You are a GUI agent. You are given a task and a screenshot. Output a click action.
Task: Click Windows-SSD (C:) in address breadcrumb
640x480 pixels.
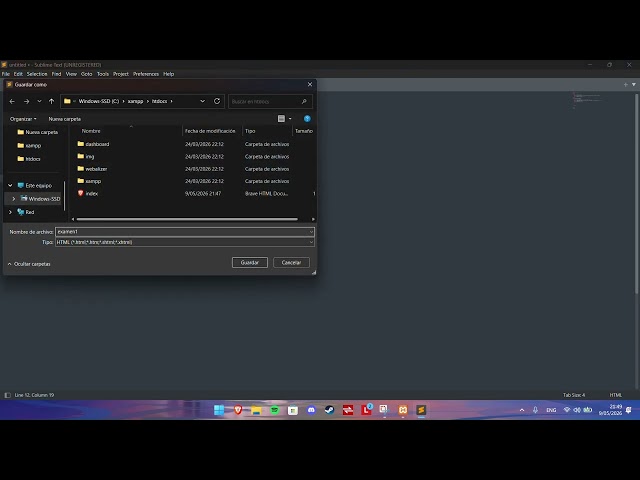click(99, 101)
